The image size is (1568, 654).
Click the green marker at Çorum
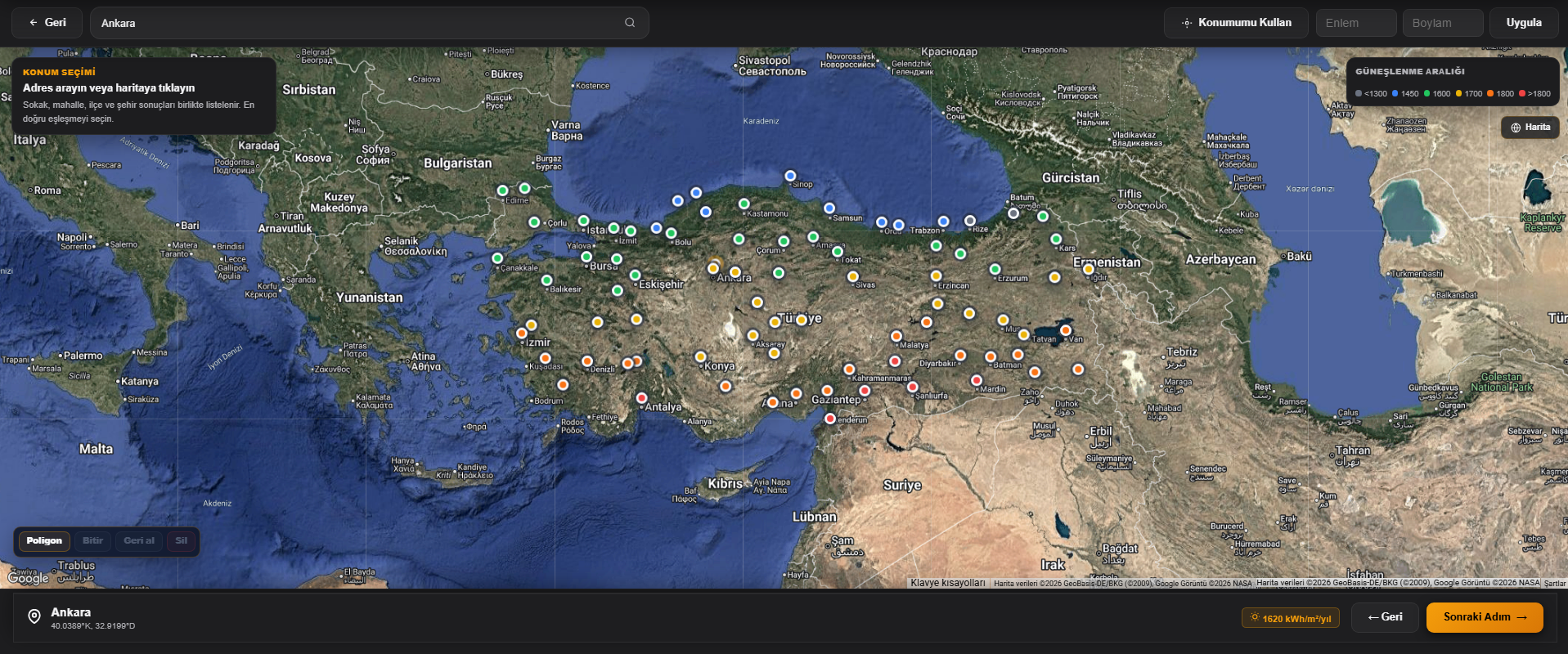point(784,241)
